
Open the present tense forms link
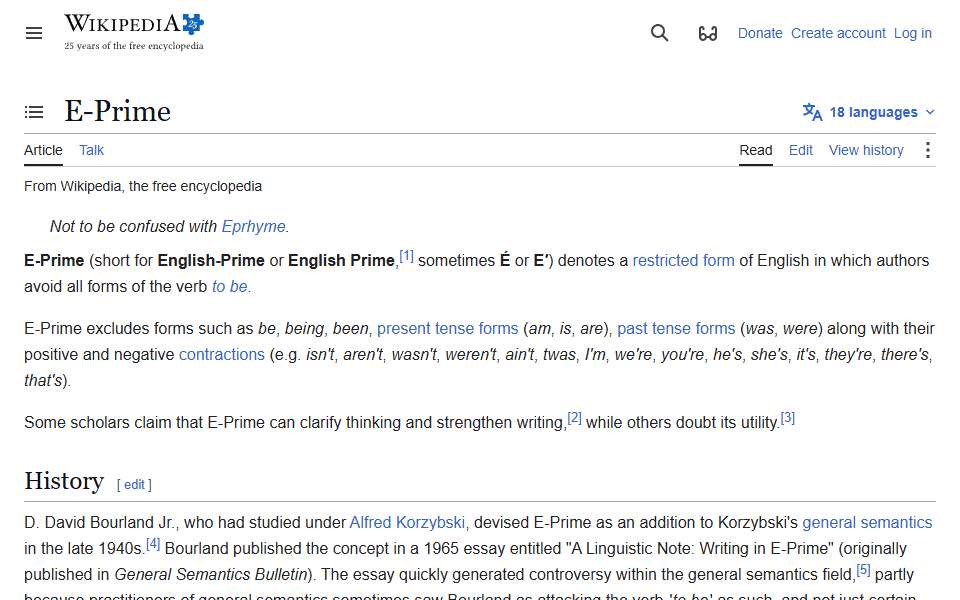click(x=448, y=328)
